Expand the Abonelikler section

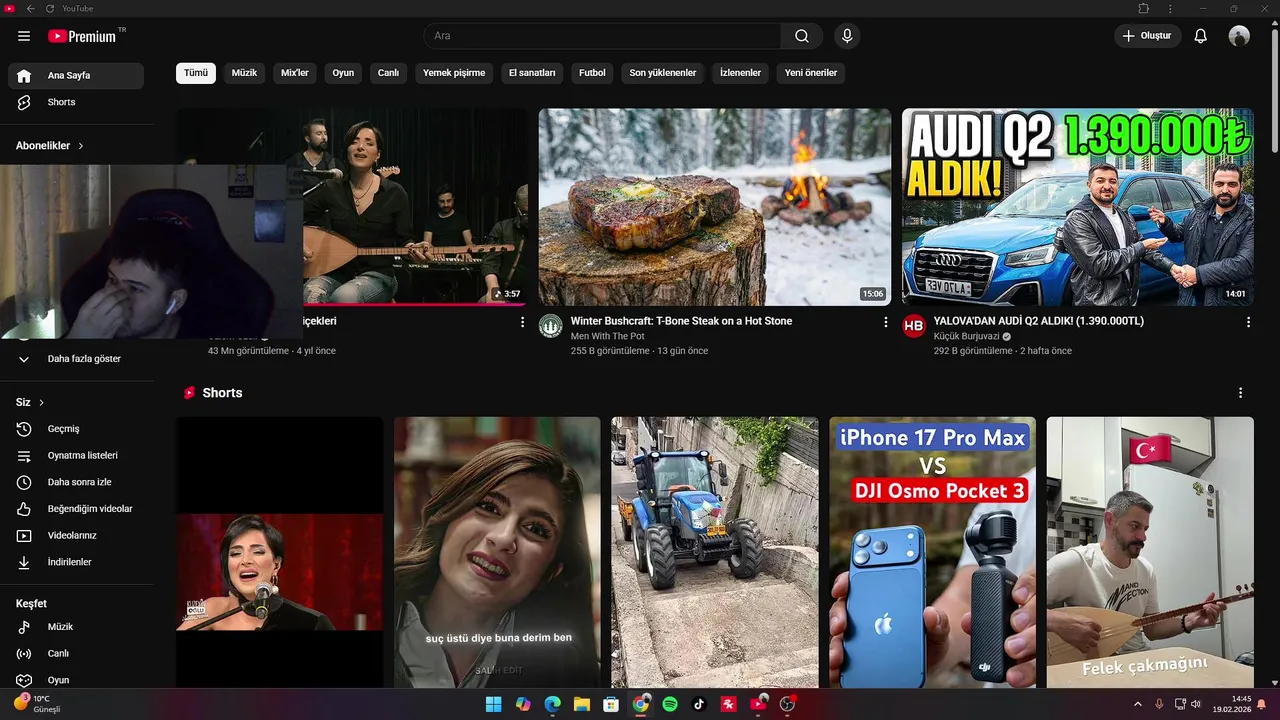tap(50, 146)
